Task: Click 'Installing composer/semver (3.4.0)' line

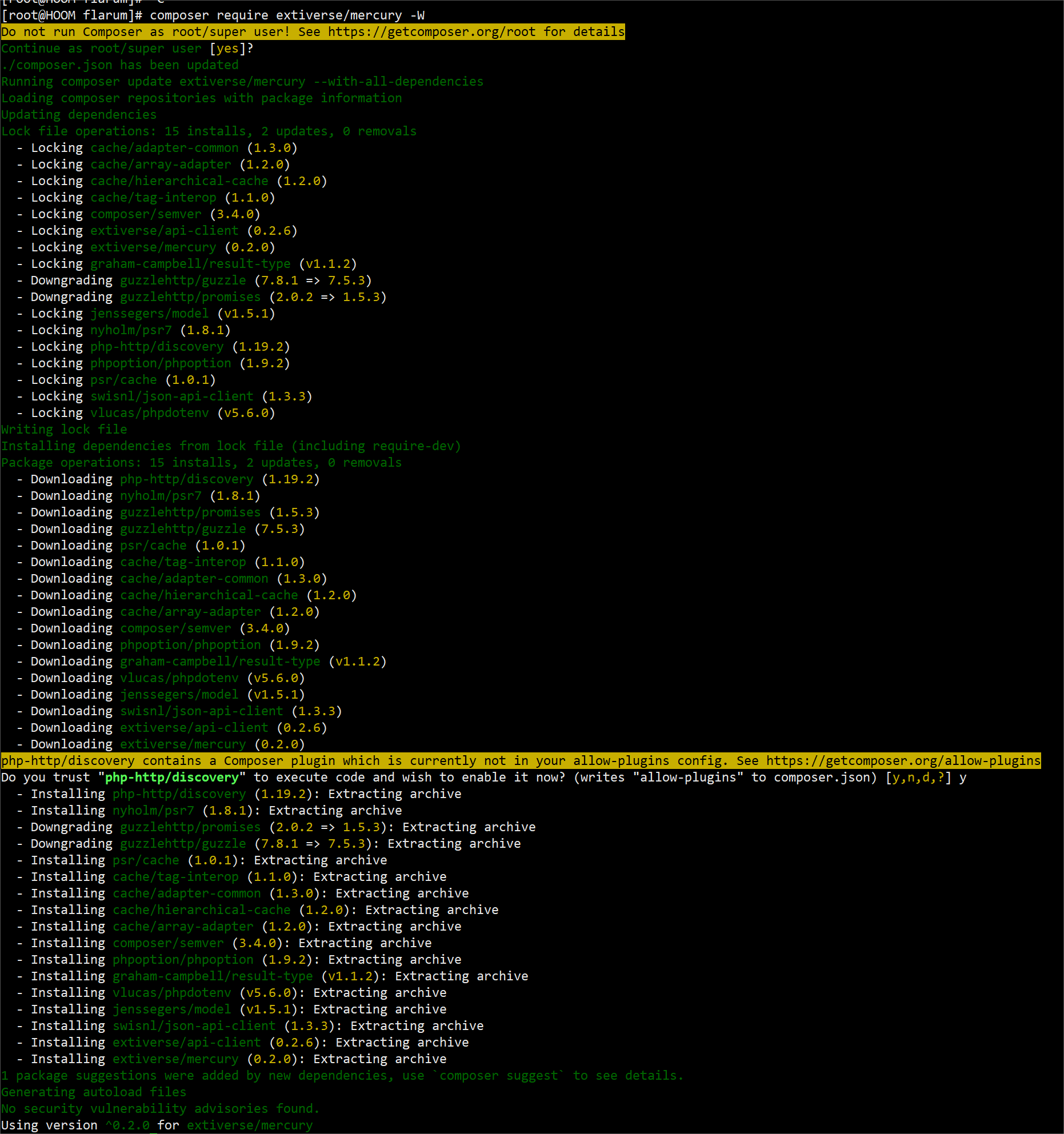Action: coord(224,943)
